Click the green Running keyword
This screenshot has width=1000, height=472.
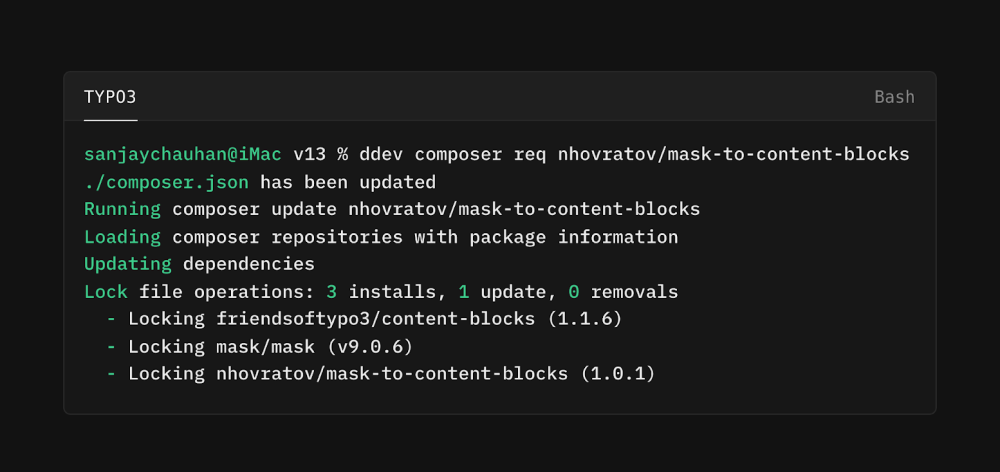[x=122, y=209]
